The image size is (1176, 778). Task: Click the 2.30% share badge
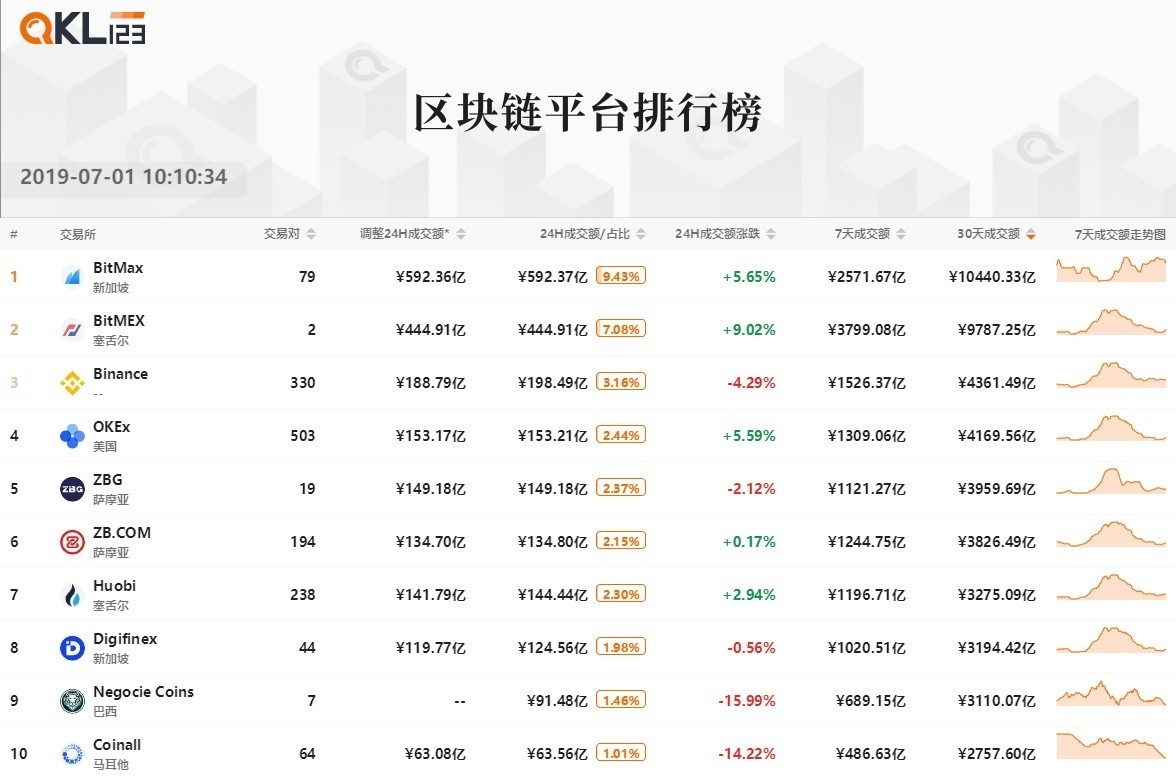pyautogui.click(x=621, y=594)
